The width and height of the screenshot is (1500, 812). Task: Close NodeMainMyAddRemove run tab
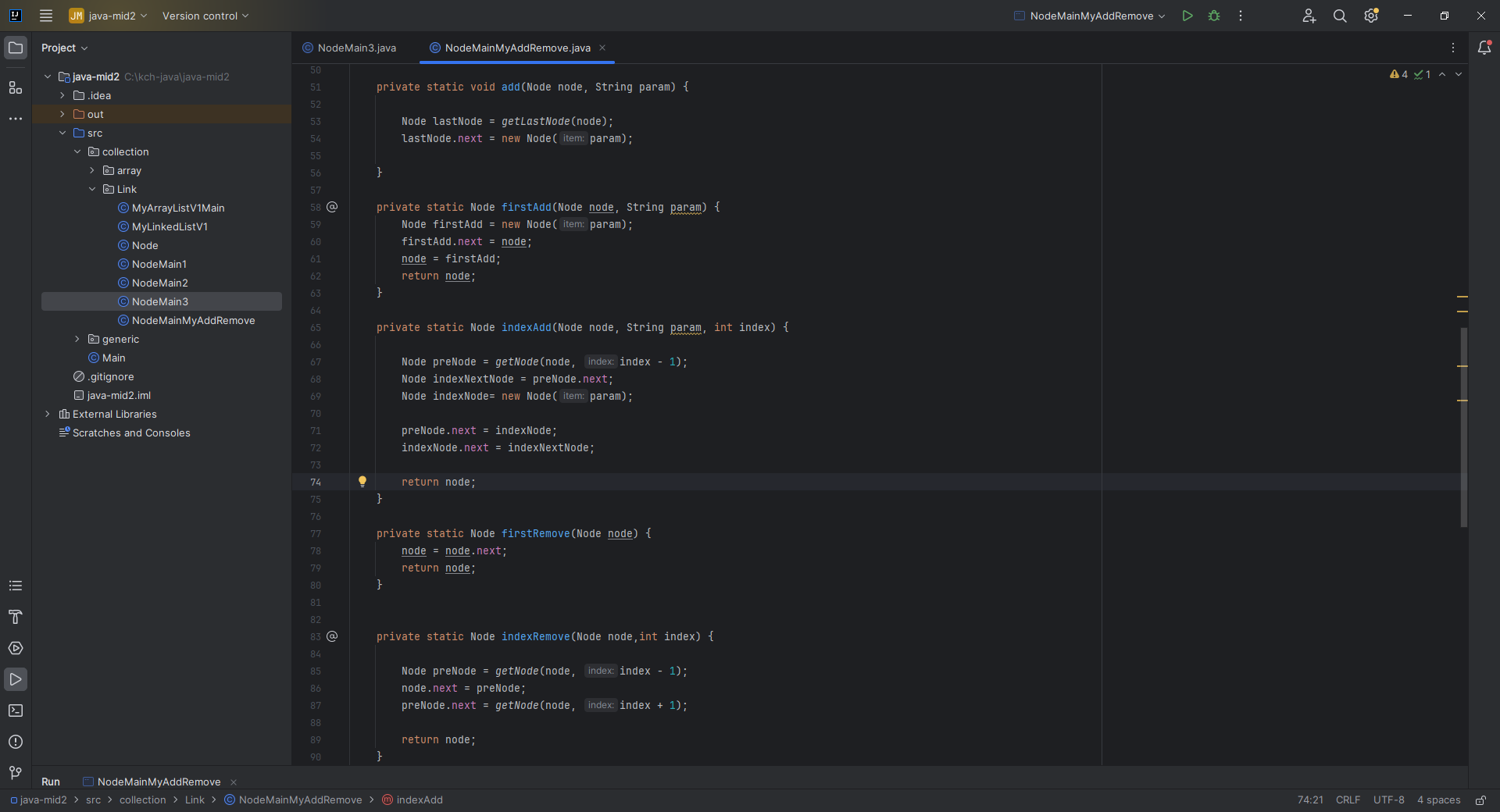234,782
